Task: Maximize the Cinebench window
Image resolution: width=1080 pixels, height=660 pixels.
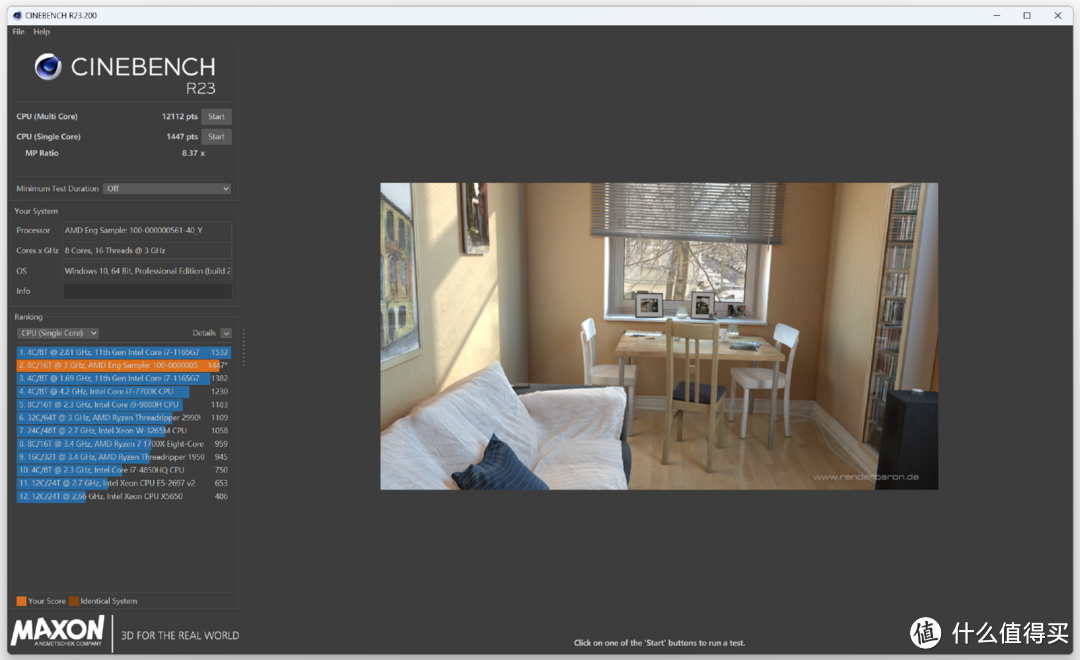Action: point(1027,15)
